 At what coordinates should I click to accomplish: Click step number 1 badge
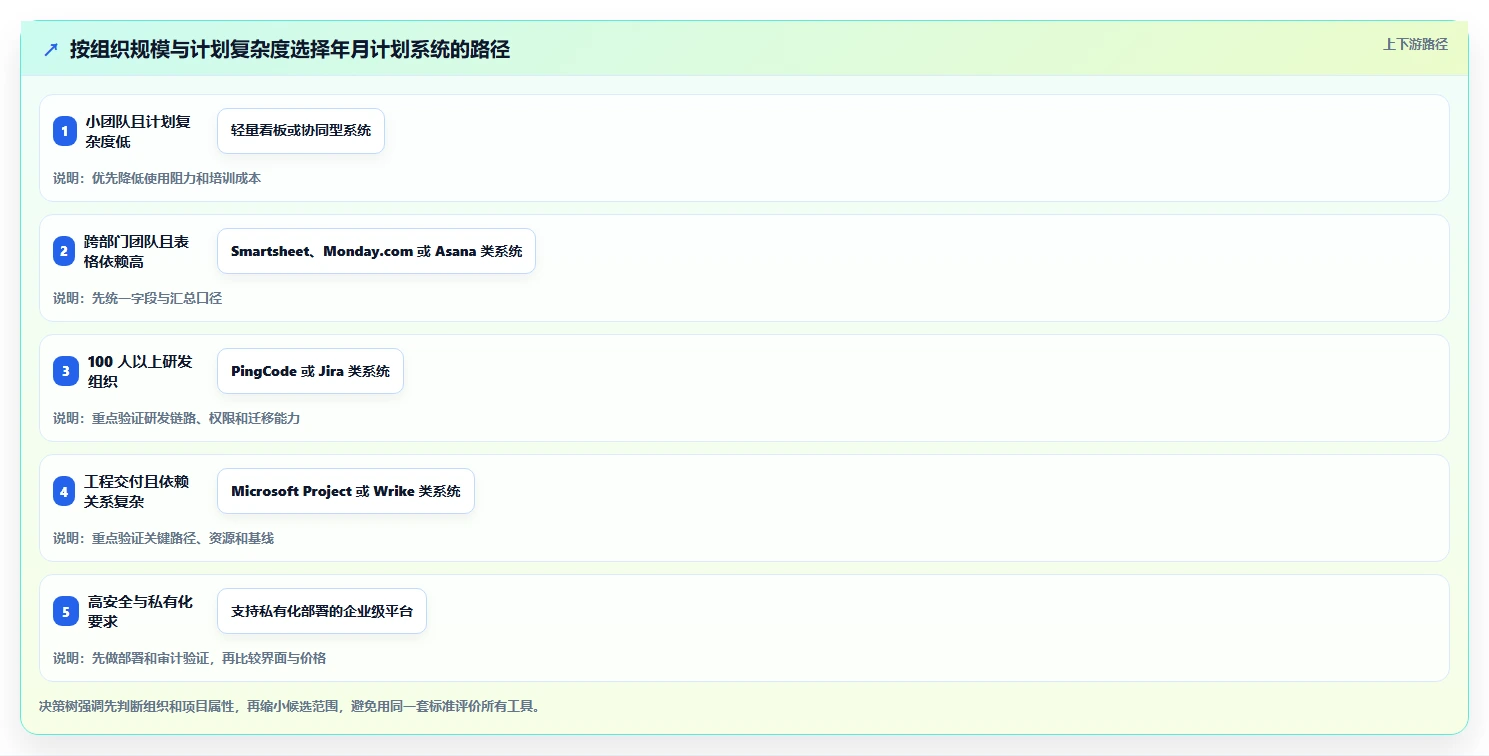pyautogui.click(x=65, y=131)
